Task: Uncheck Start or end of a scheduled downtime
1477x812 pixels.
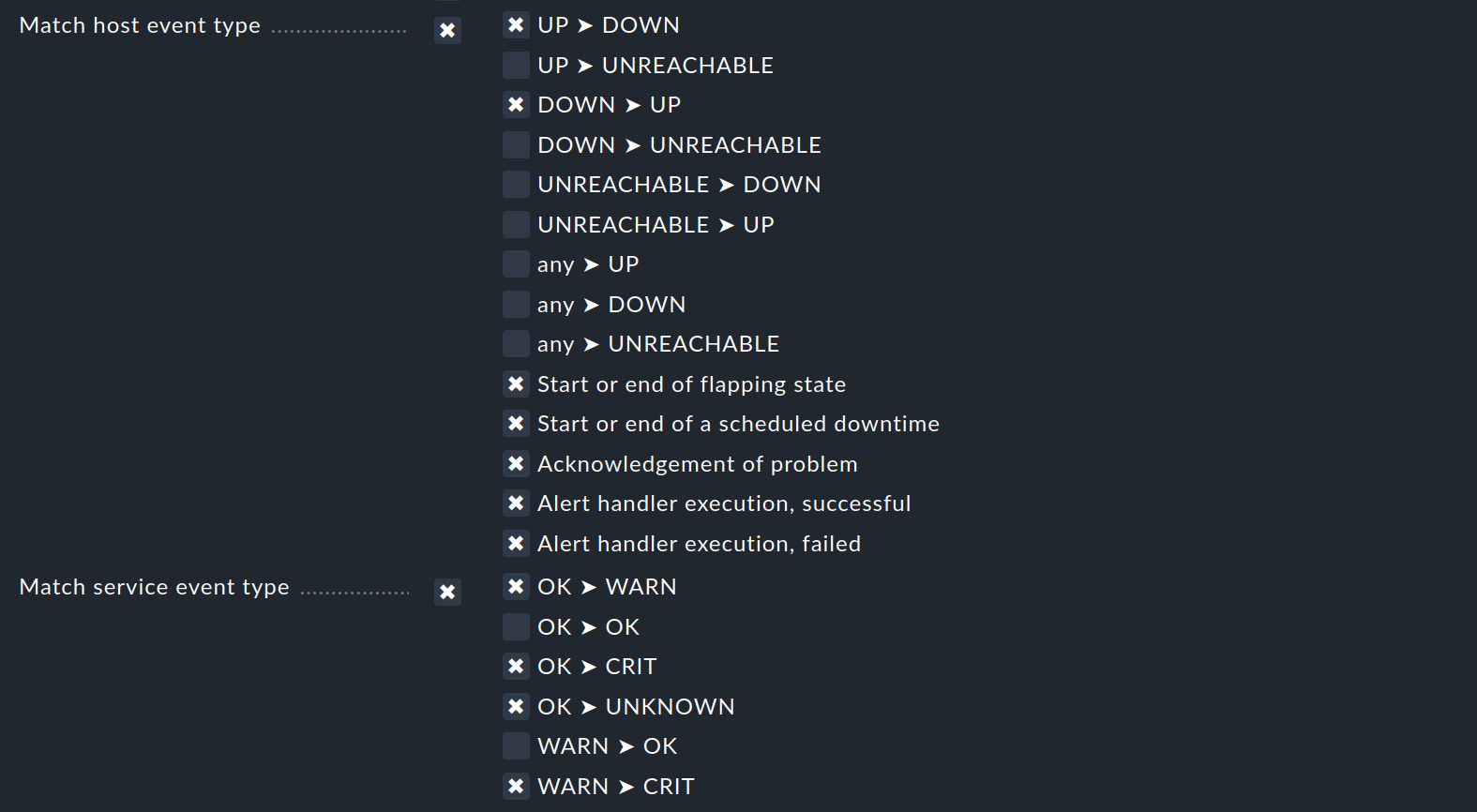Action: click(x=517, y=423)
